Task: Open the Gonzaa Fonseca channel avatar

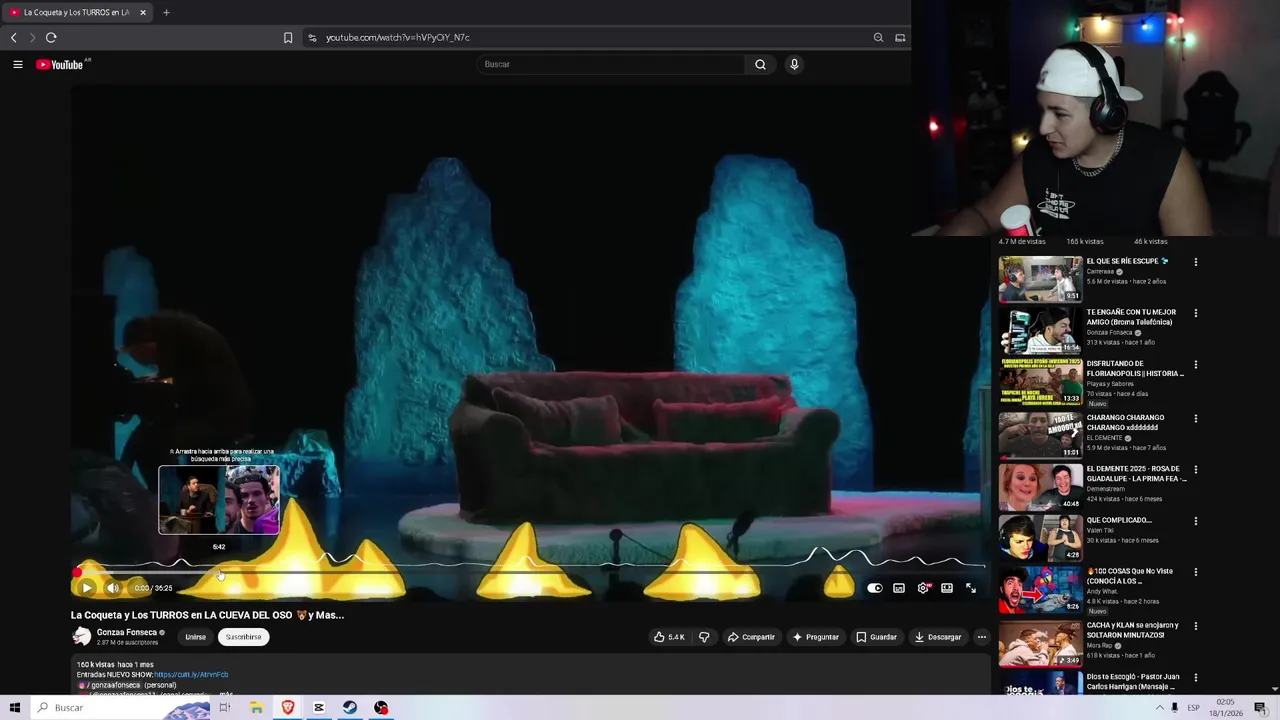Action: [81, 636]
